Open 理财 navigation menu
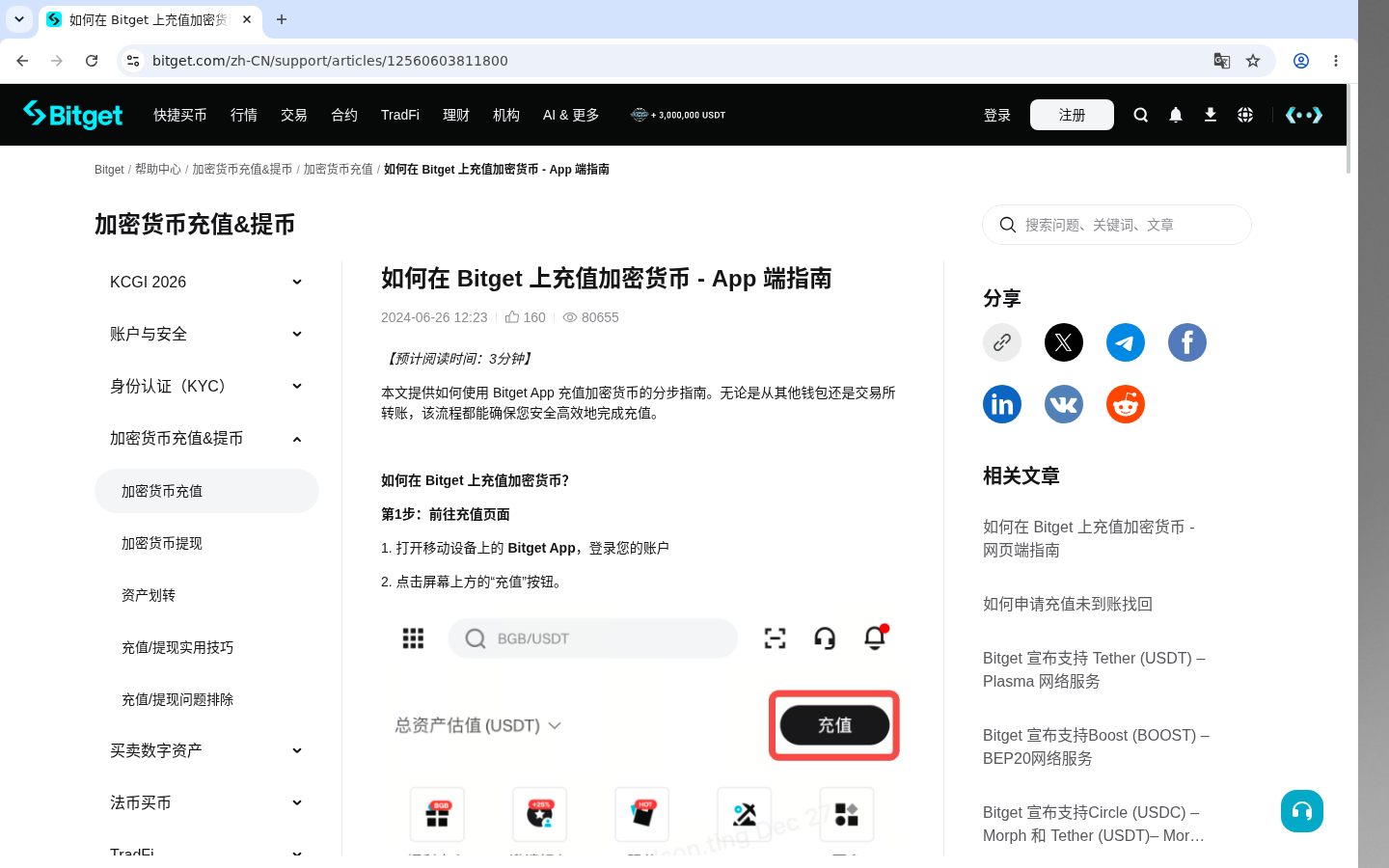This screenshot has width=1389, height=868. pyautogui.click(x=456, y=115)
